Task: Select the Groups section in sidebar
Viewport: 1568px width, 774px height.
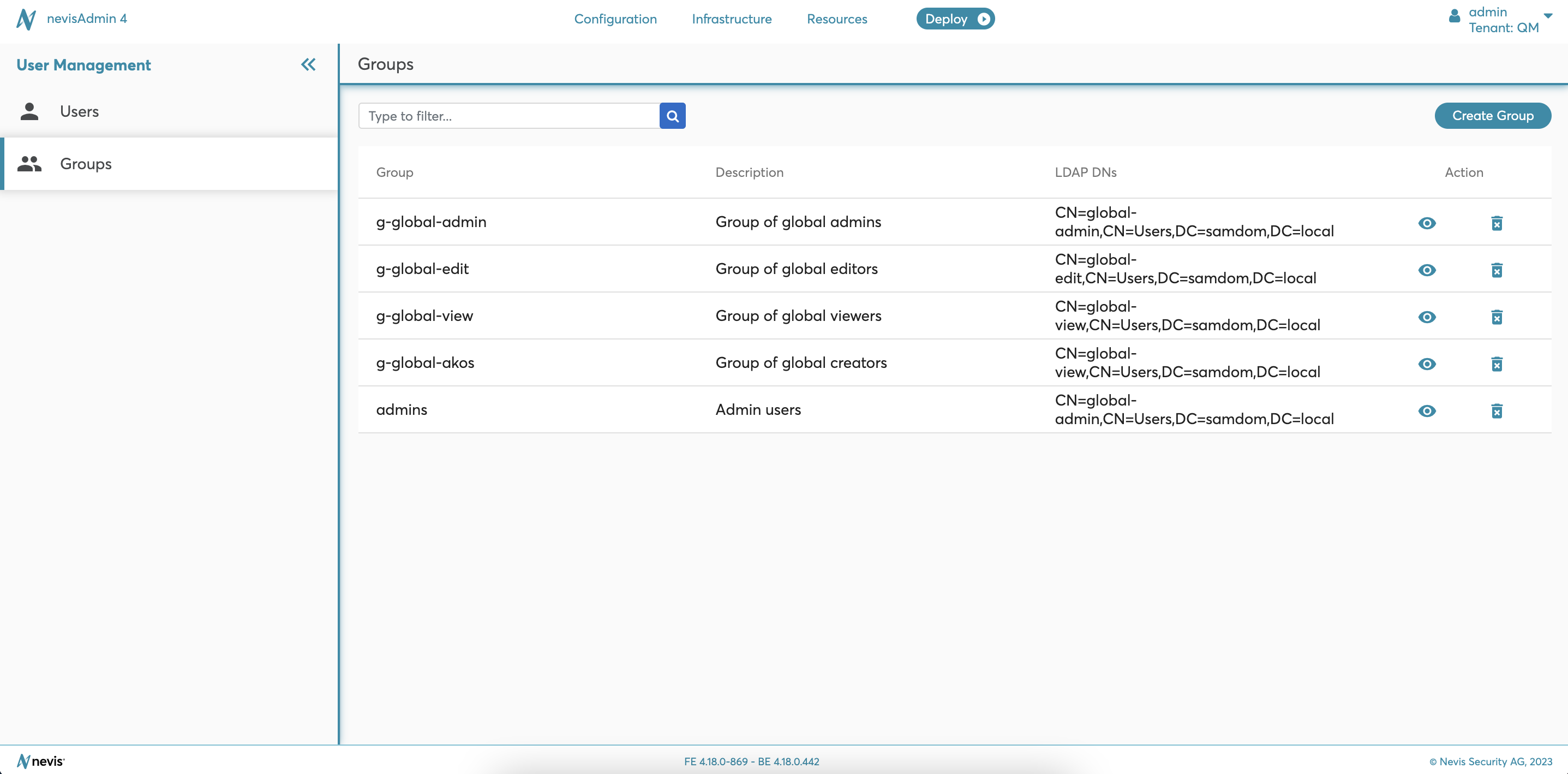Action: (86, 163)
